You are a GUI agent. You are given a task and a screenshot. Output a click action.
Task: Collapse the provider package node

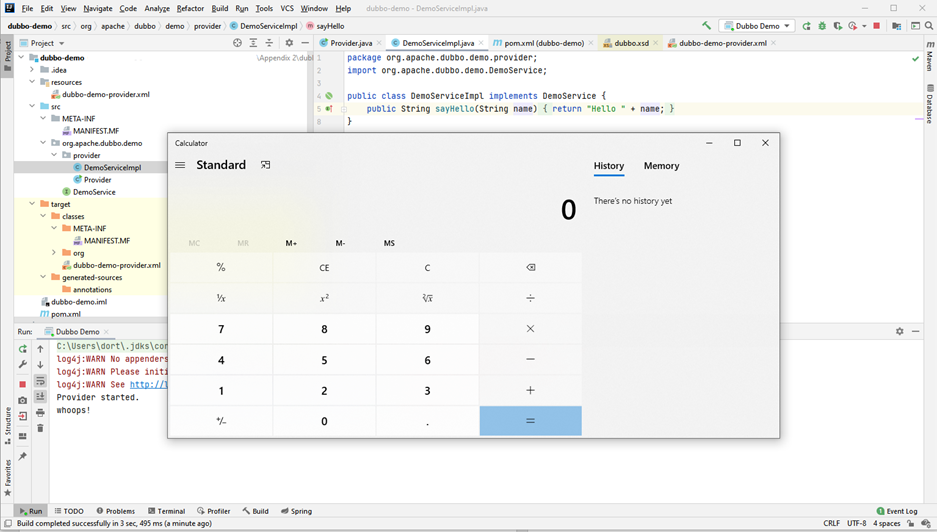point(54,155)
